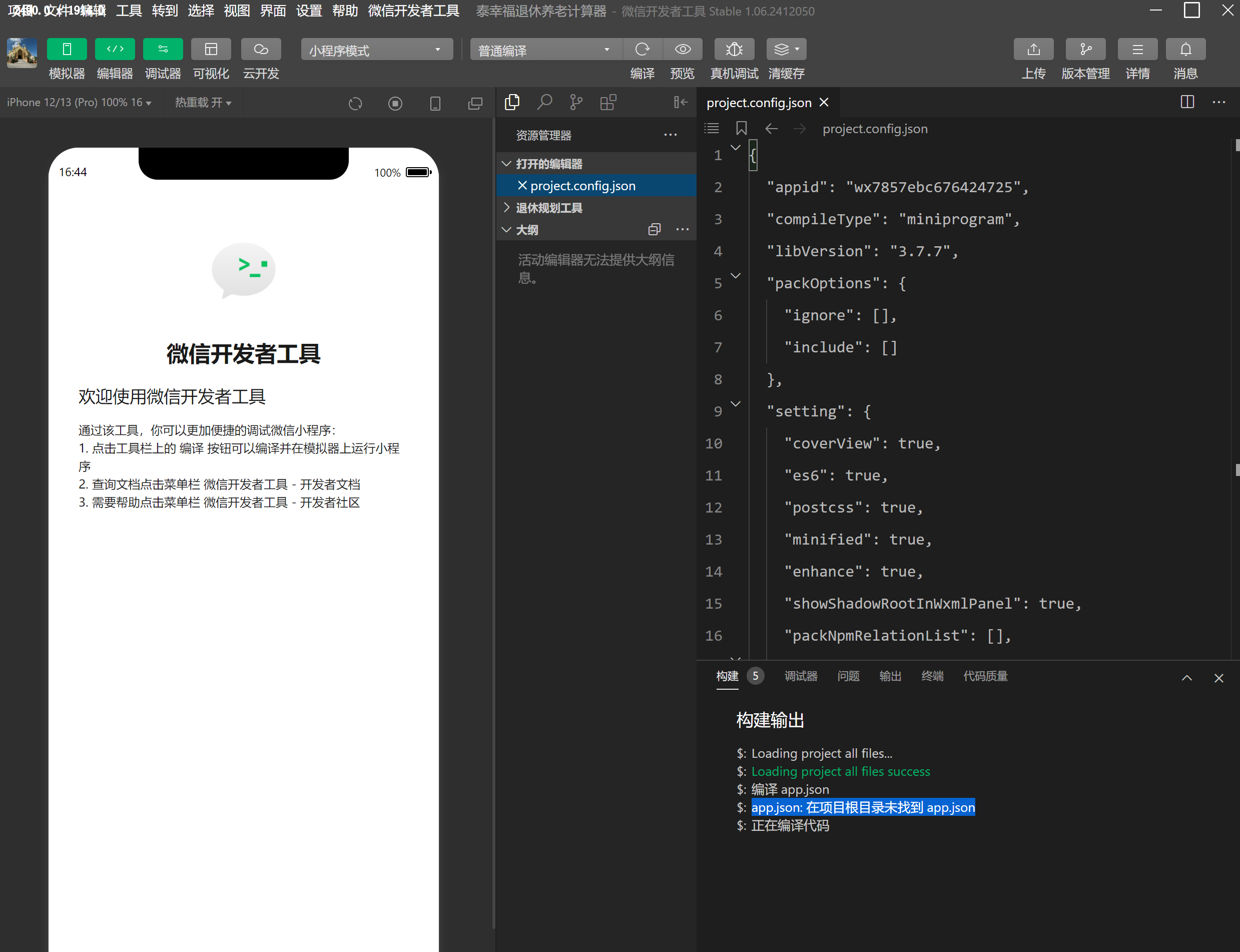
Task: Switch to the 输出 panel tab
Action: 891,676
